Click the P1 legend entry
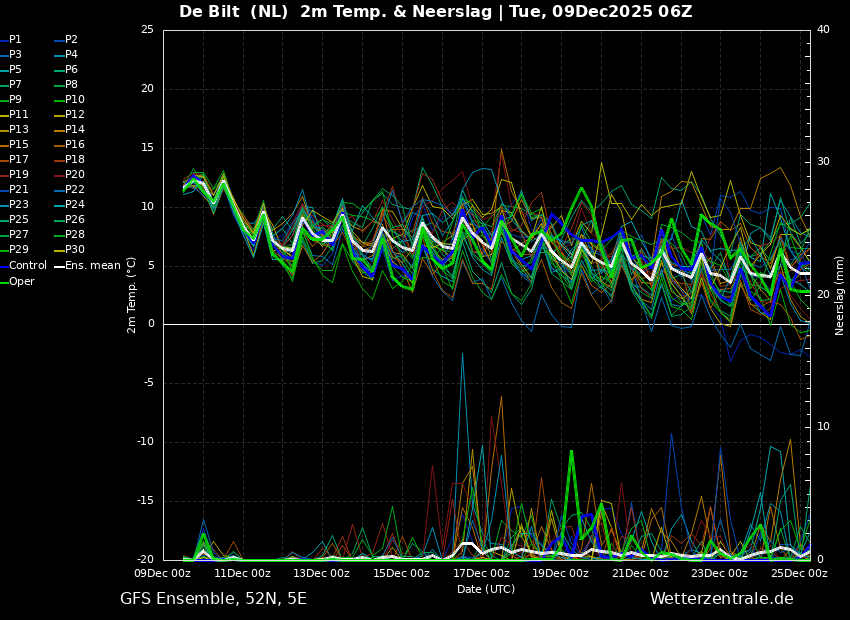Image resolution: width=850 pixels, height=620 pixels. [11, 40]
